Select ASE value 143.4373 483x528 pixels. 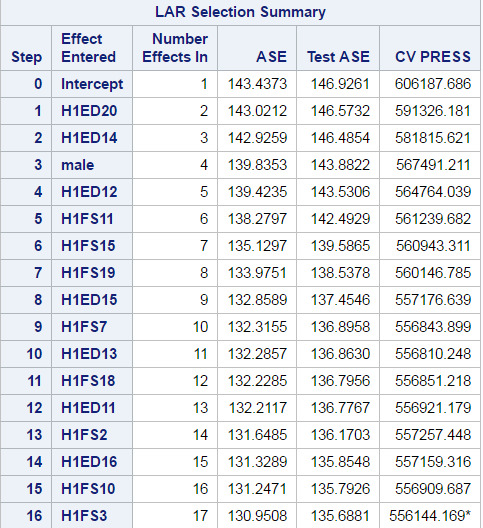pyautogui.click(x=257, y=84)
